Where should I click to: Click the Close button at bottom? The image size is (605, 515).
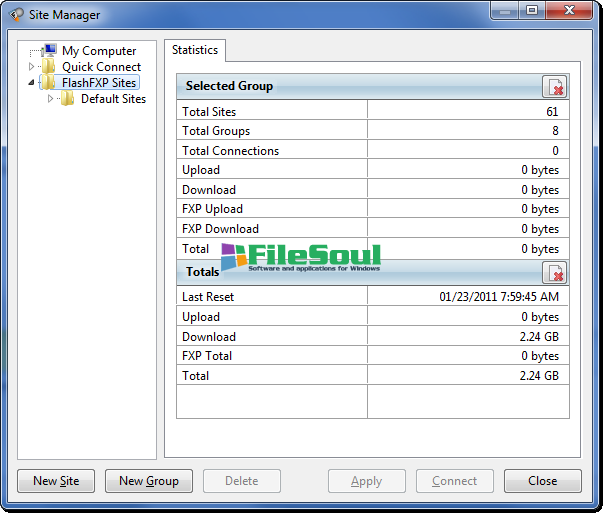point(542,481)
